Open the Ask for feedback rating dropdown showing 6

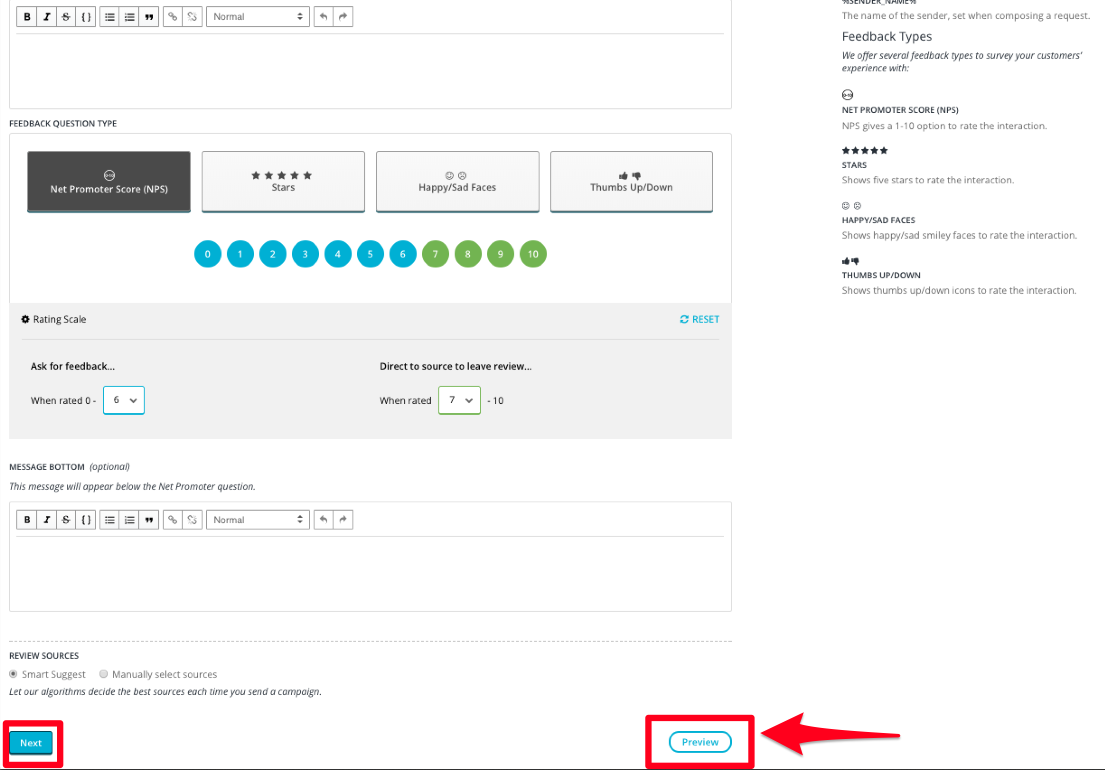(124, 400)
